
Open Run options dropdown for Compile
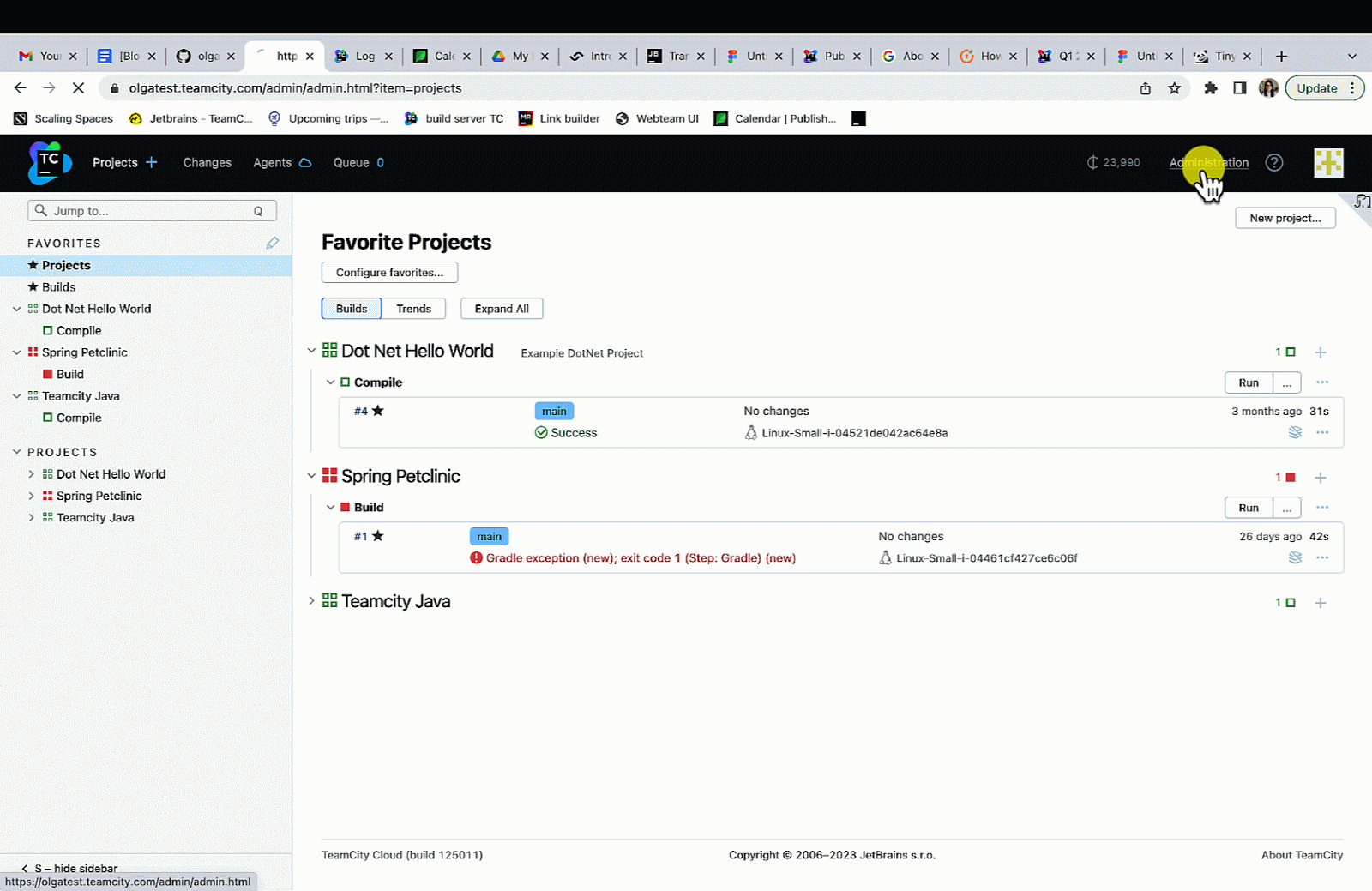1286,382
